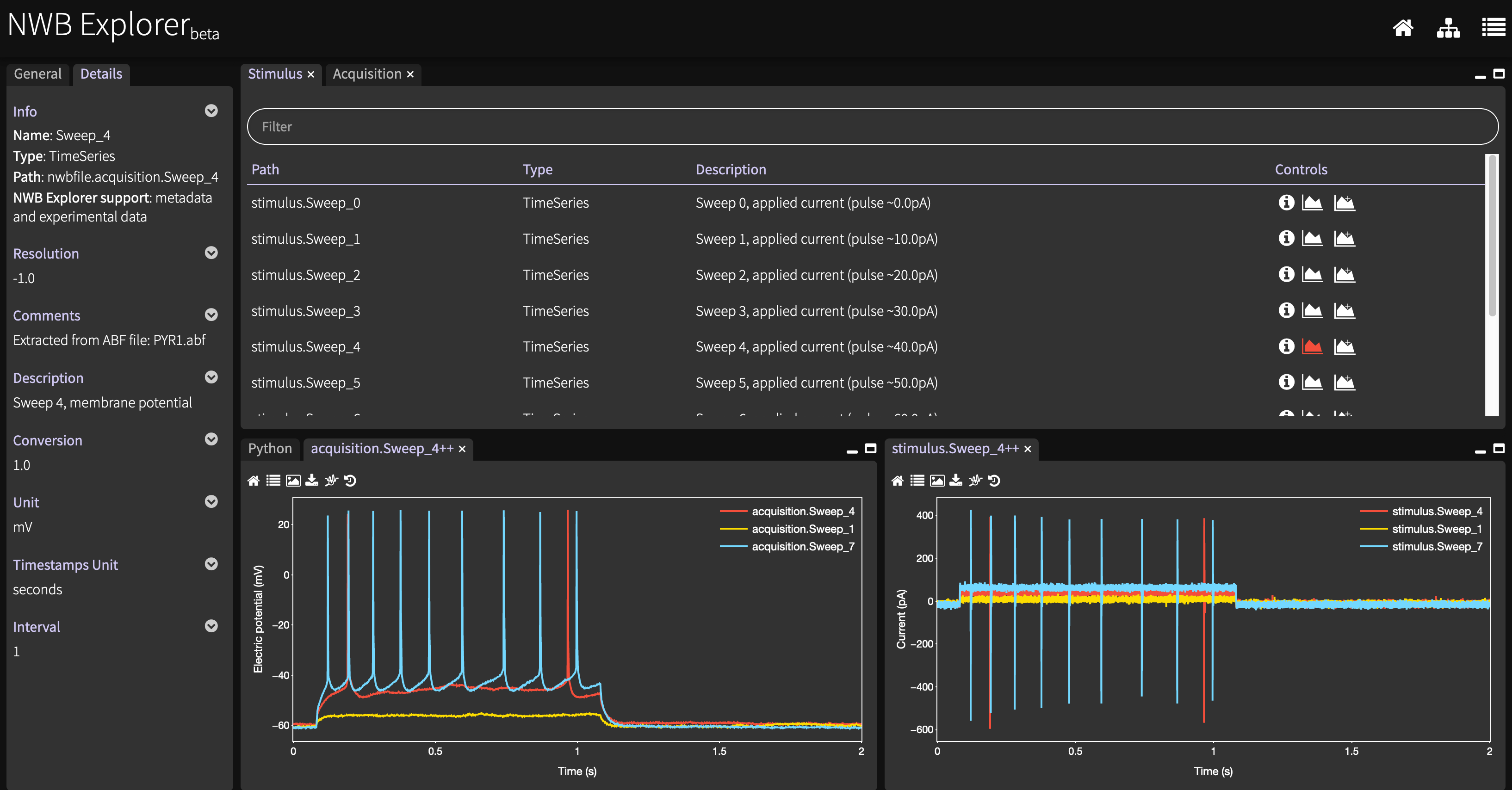
Task: Collapse the Timestamps Unit section
Action: click(211, 564)
